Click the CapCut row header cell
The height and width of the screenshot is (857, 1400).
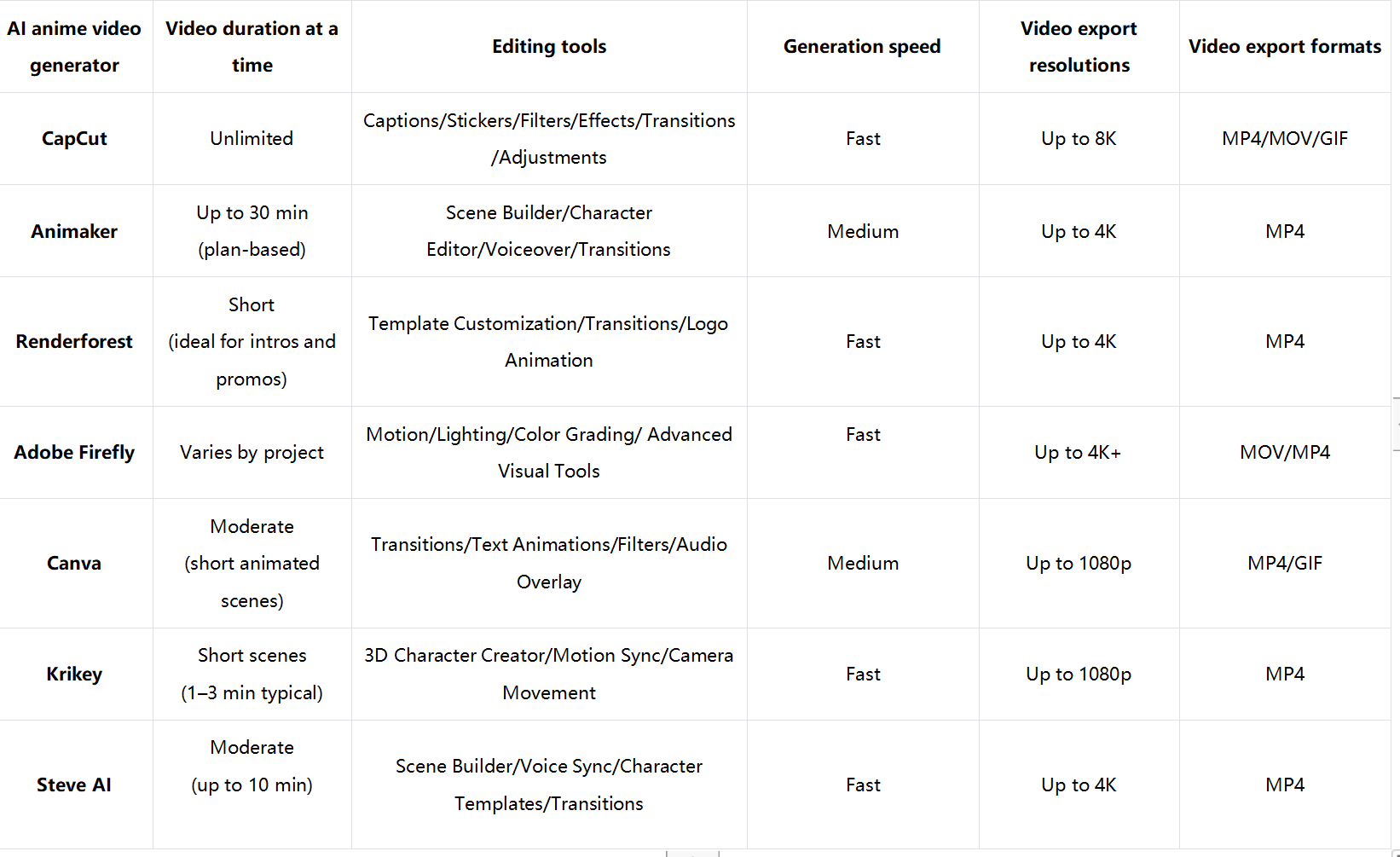[74, 139]
